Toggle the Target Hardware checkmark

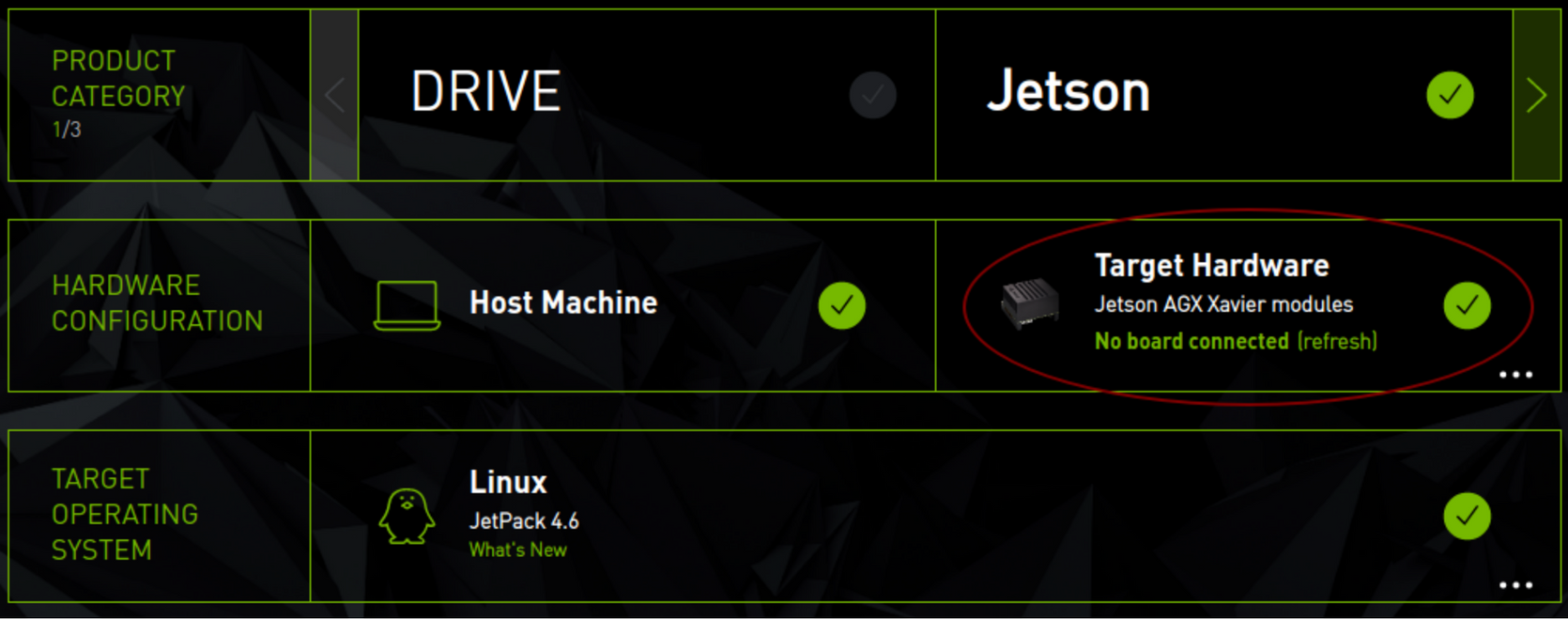pyautogui.click(x=1467, y=305)
